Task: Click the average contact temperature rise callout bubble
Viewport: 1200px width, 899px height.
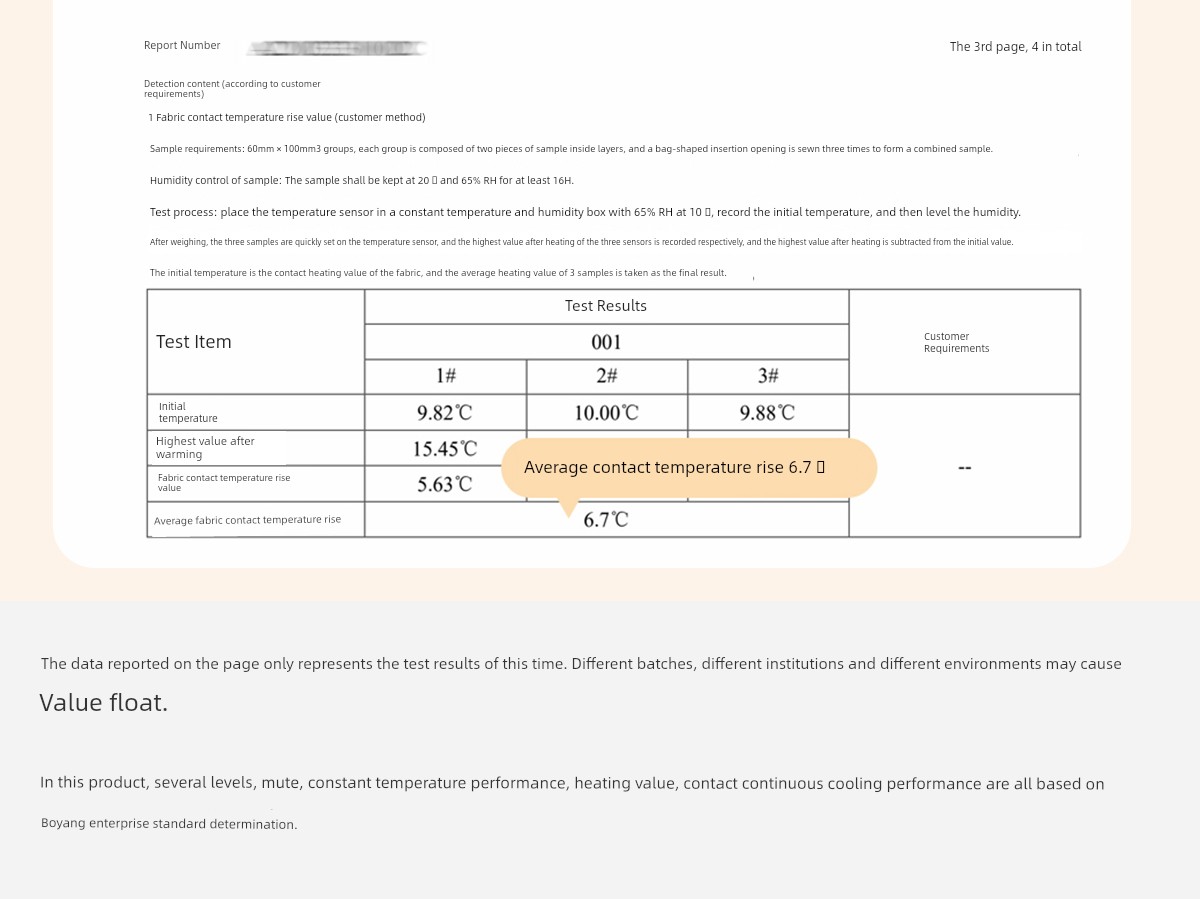Action: [x=688, y=467]
